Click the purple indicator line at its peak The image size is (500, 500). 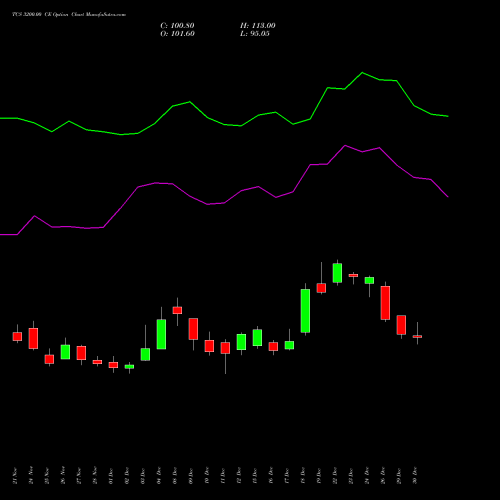(345, 146)
